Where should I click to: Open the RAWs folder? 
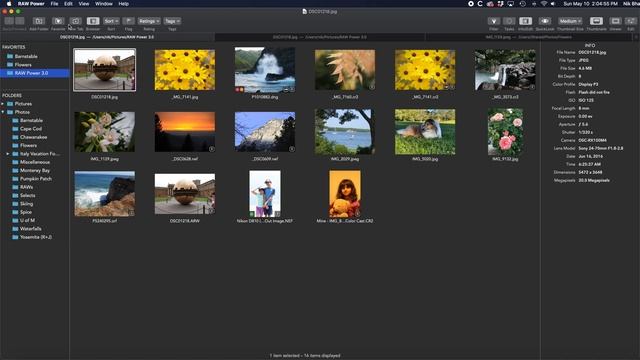[x=27, y=187]
